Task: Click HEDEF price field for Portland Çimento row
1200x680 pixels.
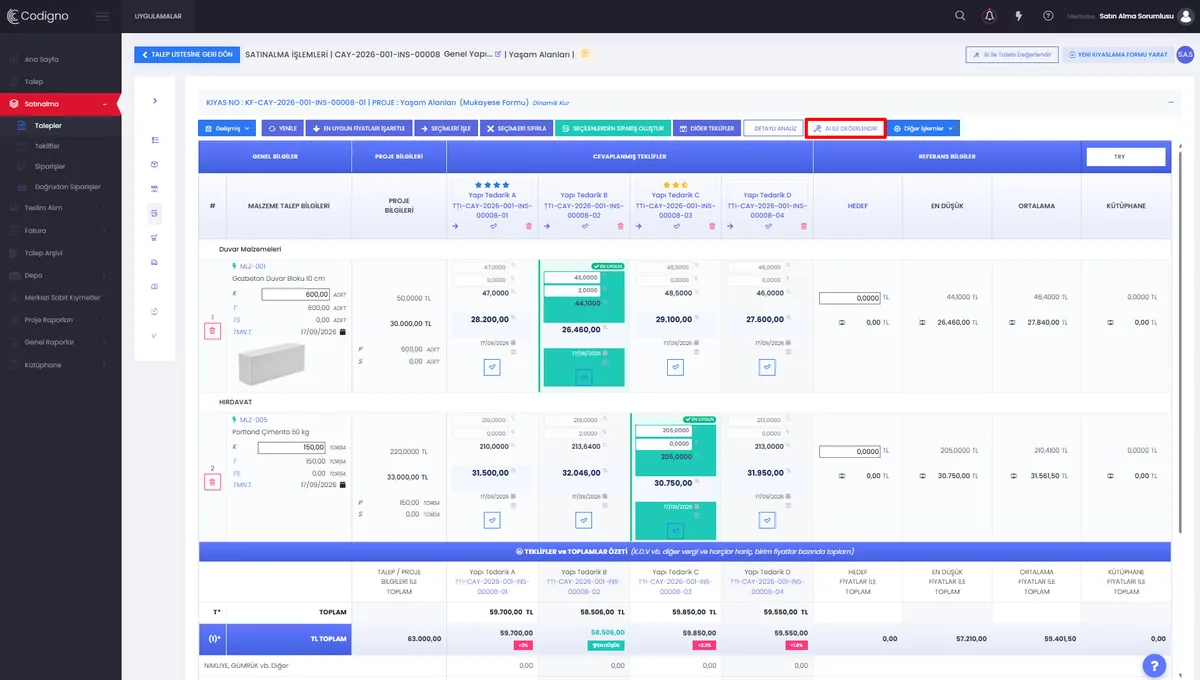Action: point(850,451)
